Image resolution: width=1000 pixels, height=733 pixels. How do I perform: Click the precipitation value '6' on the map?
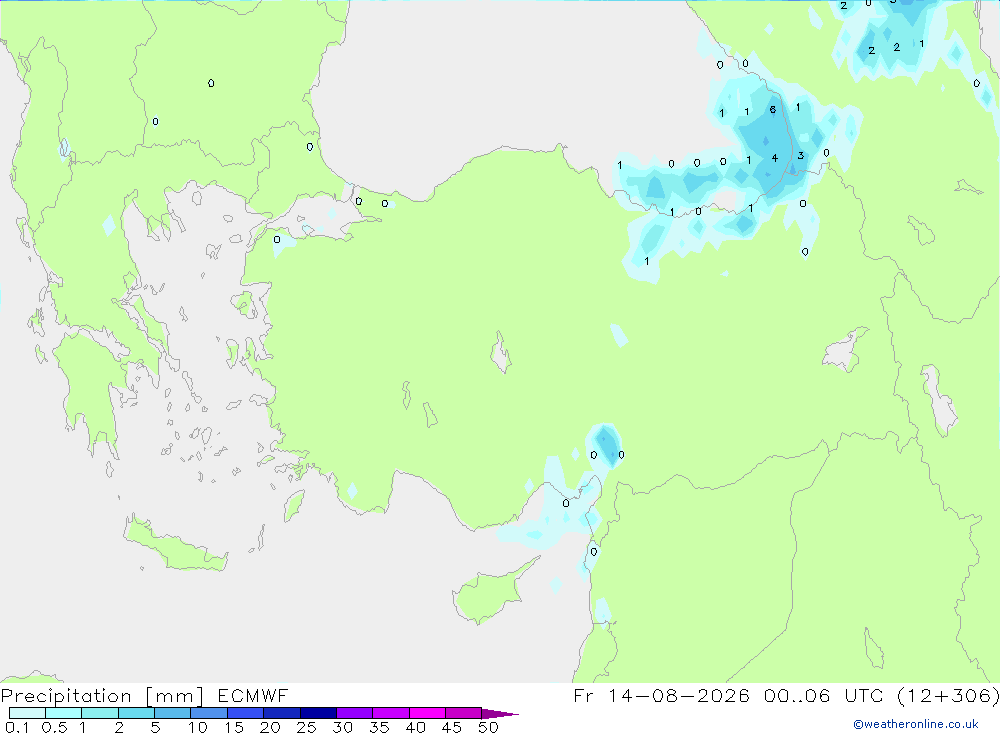pyautogui.click(x=772, y=110)
